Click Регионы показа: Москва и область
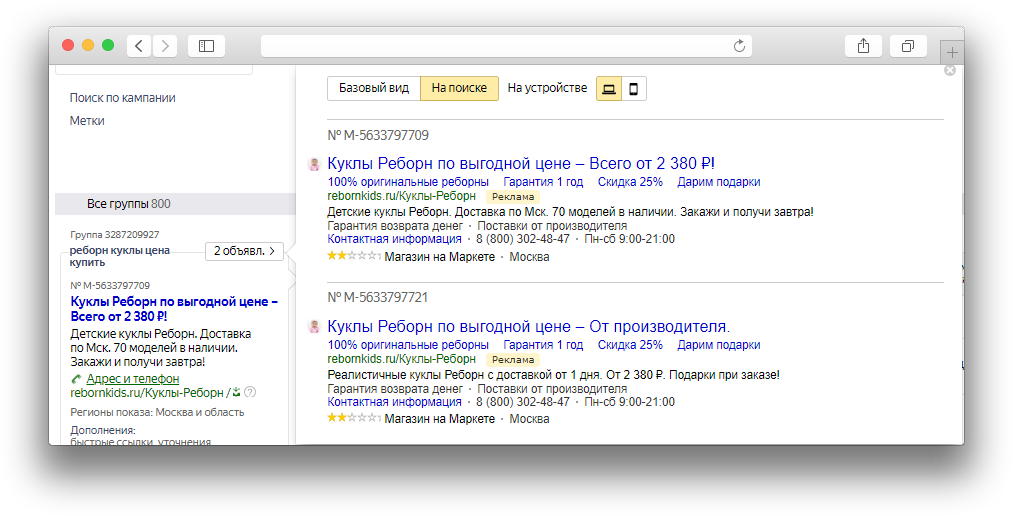Viewport: 1013px width, 516px height. (157, 413)
